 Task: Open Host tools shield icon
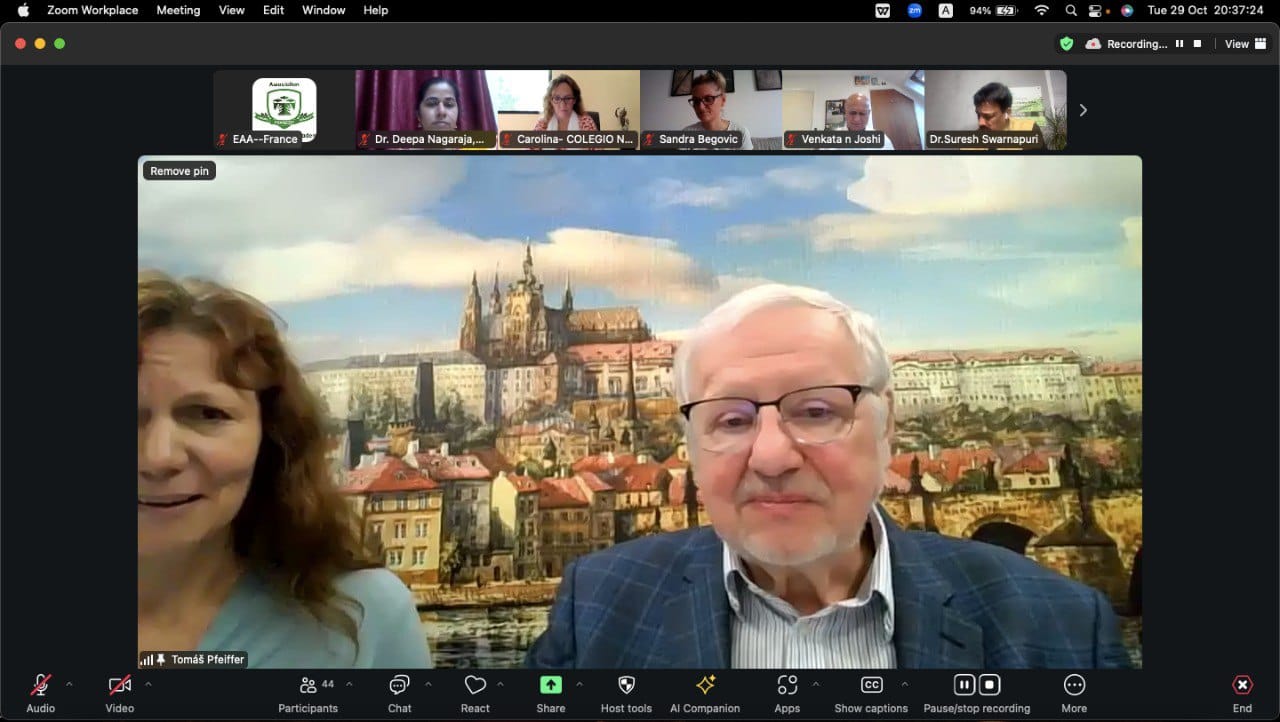[x=626, y=686]
